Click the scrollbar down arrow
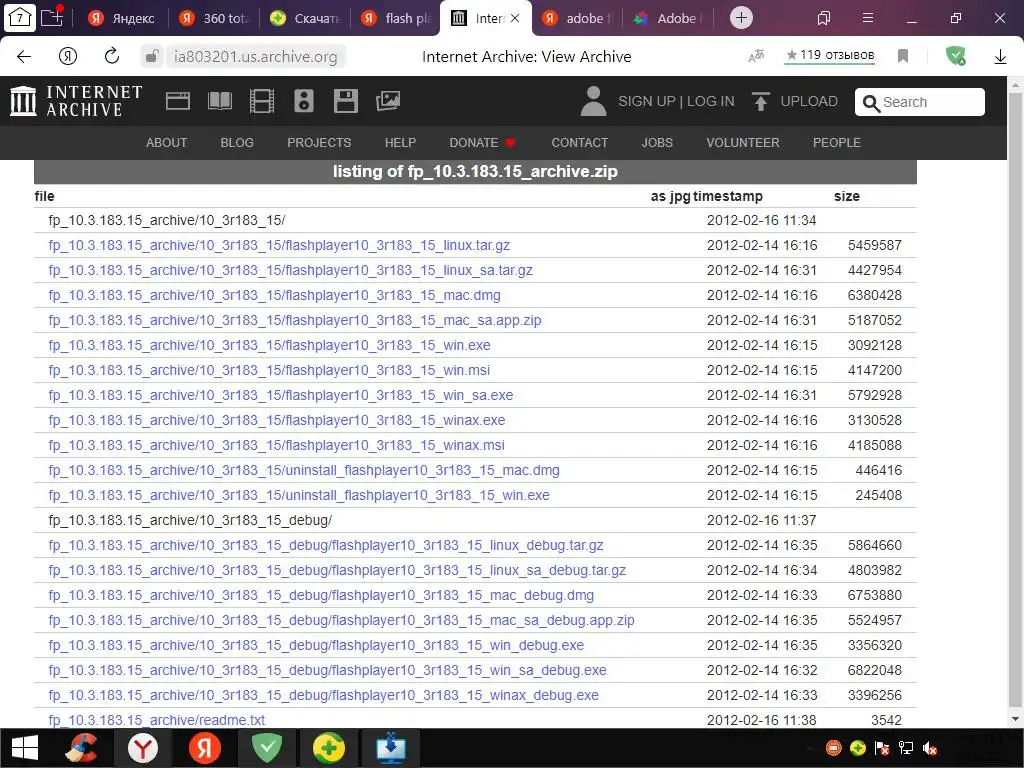The height and width of the screenshot is (768, 1024). (x=1016, y=720)
